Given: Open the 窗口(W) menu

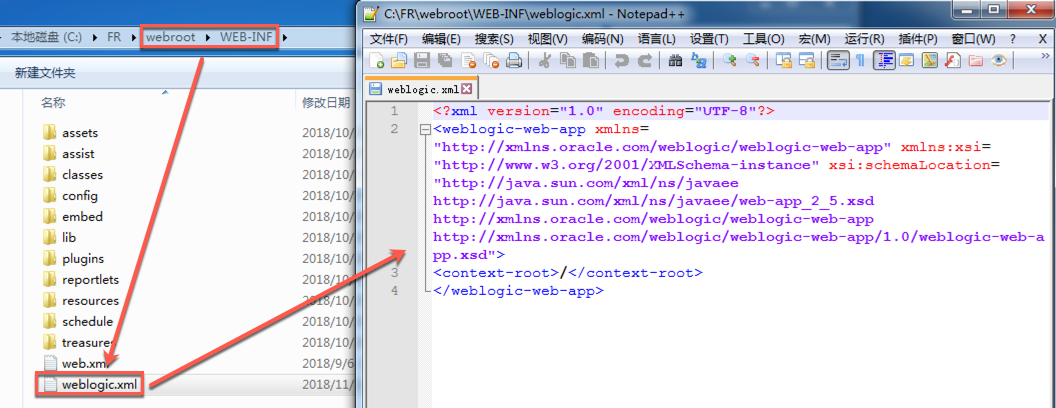Looking at the screenshot, I should [x=973, y=39].
